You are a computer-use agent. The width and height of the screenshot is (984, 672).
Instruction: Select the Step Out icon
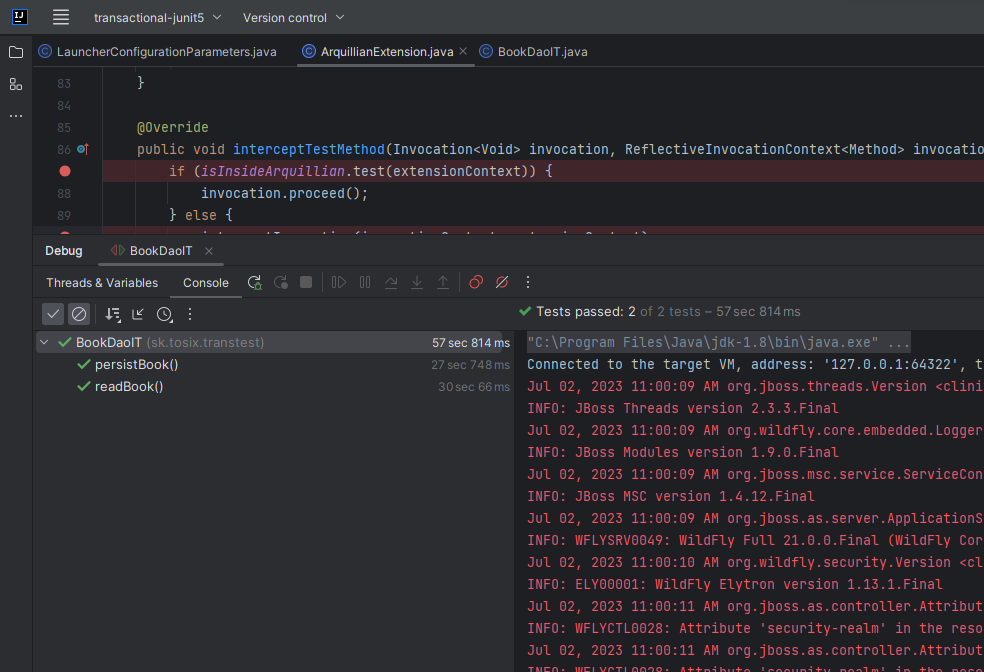[x=443, y=282]
